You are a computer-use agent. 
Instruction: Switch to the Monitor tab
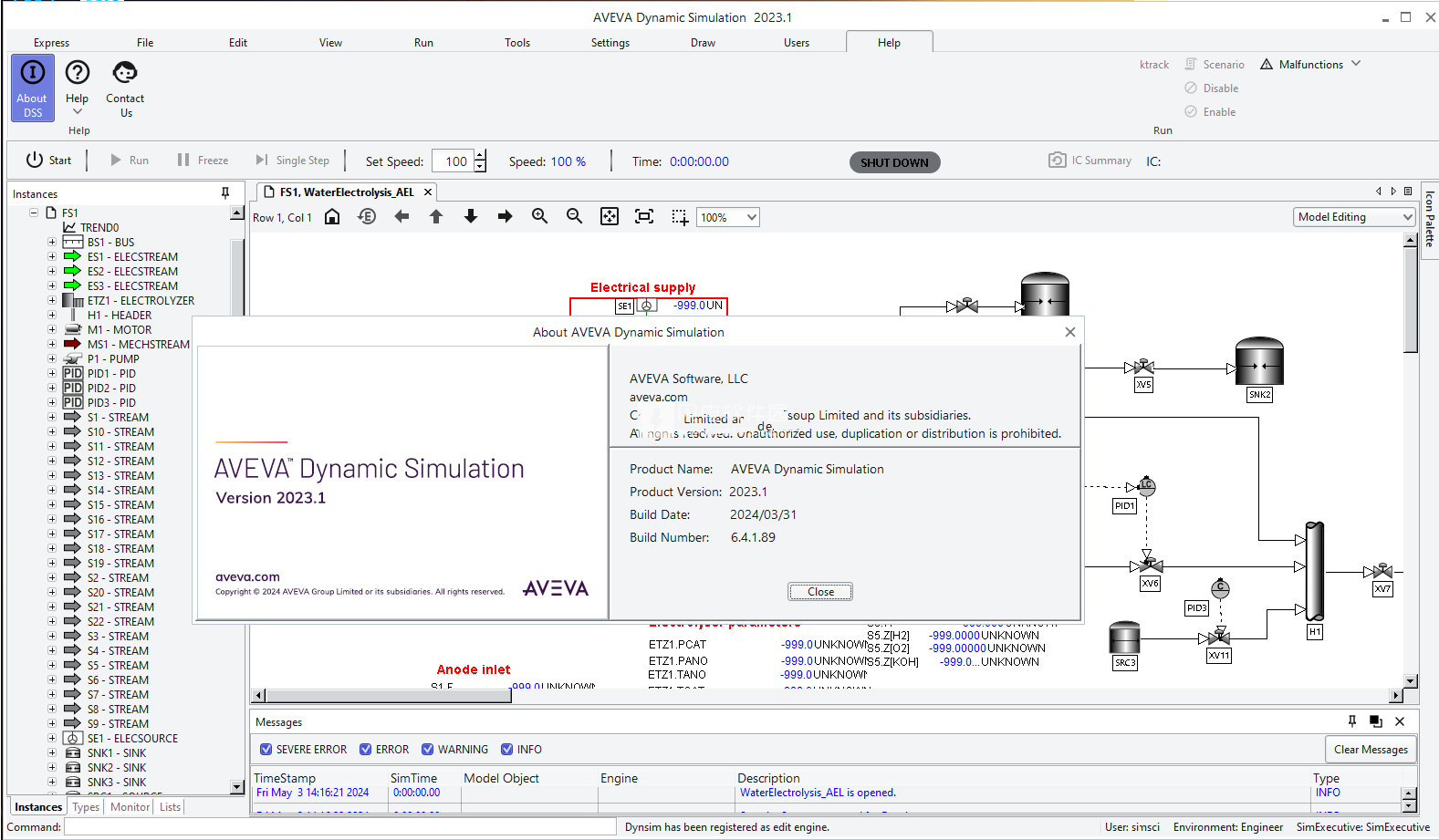pos(130,807)
